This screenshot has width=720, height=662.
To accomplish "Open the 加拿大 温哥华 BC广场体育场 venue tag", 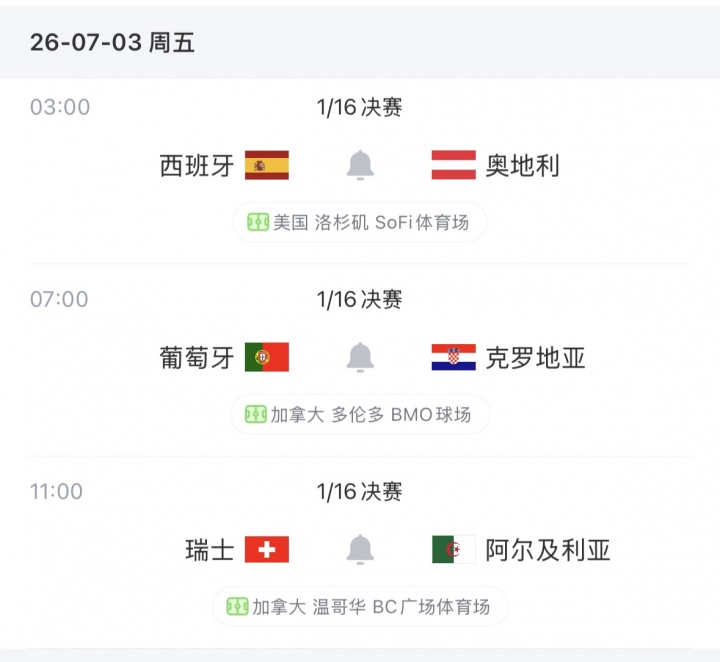I will (360, 606).
